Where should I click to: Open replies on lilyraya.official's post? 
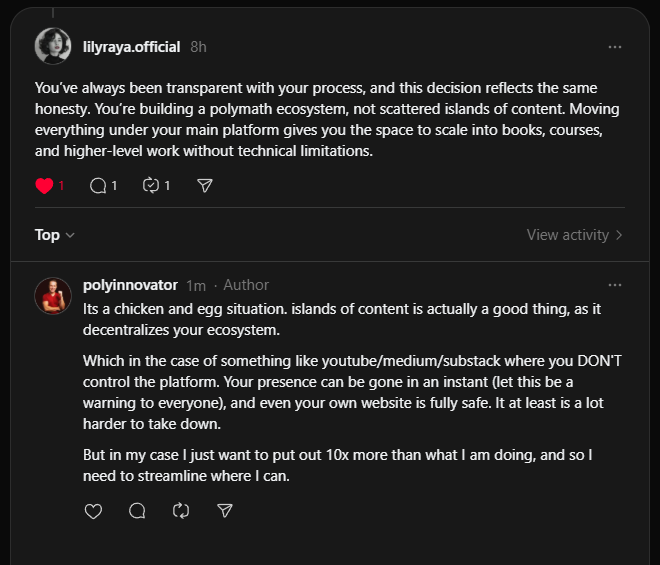pyautogui.click(x=98, y=185)
